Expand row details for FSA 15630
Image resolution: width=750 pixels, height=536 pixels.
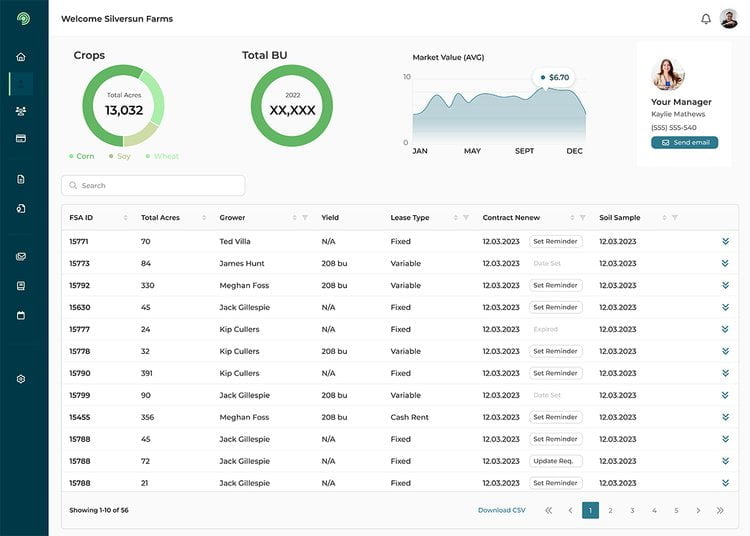tap(725, 307)
